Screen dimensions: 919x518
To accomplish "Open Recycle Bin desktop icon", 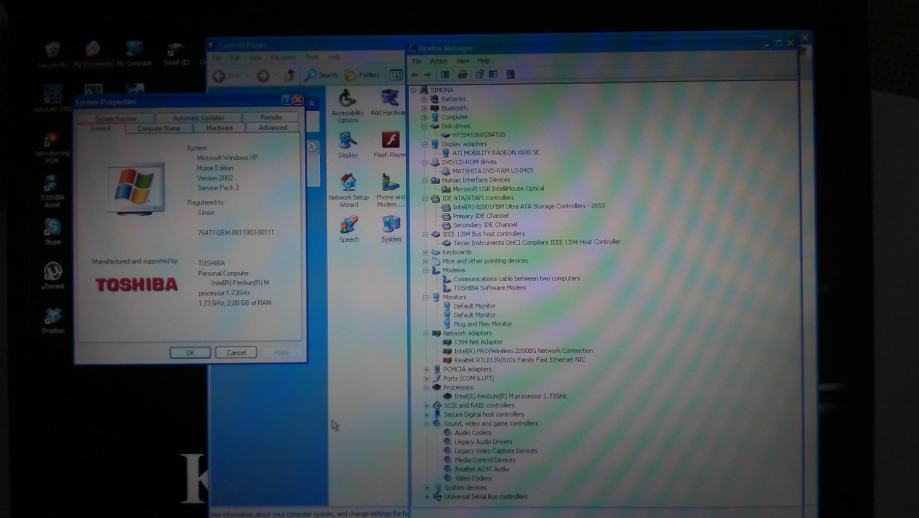I will pyautogui.click(x=52, y=54).
